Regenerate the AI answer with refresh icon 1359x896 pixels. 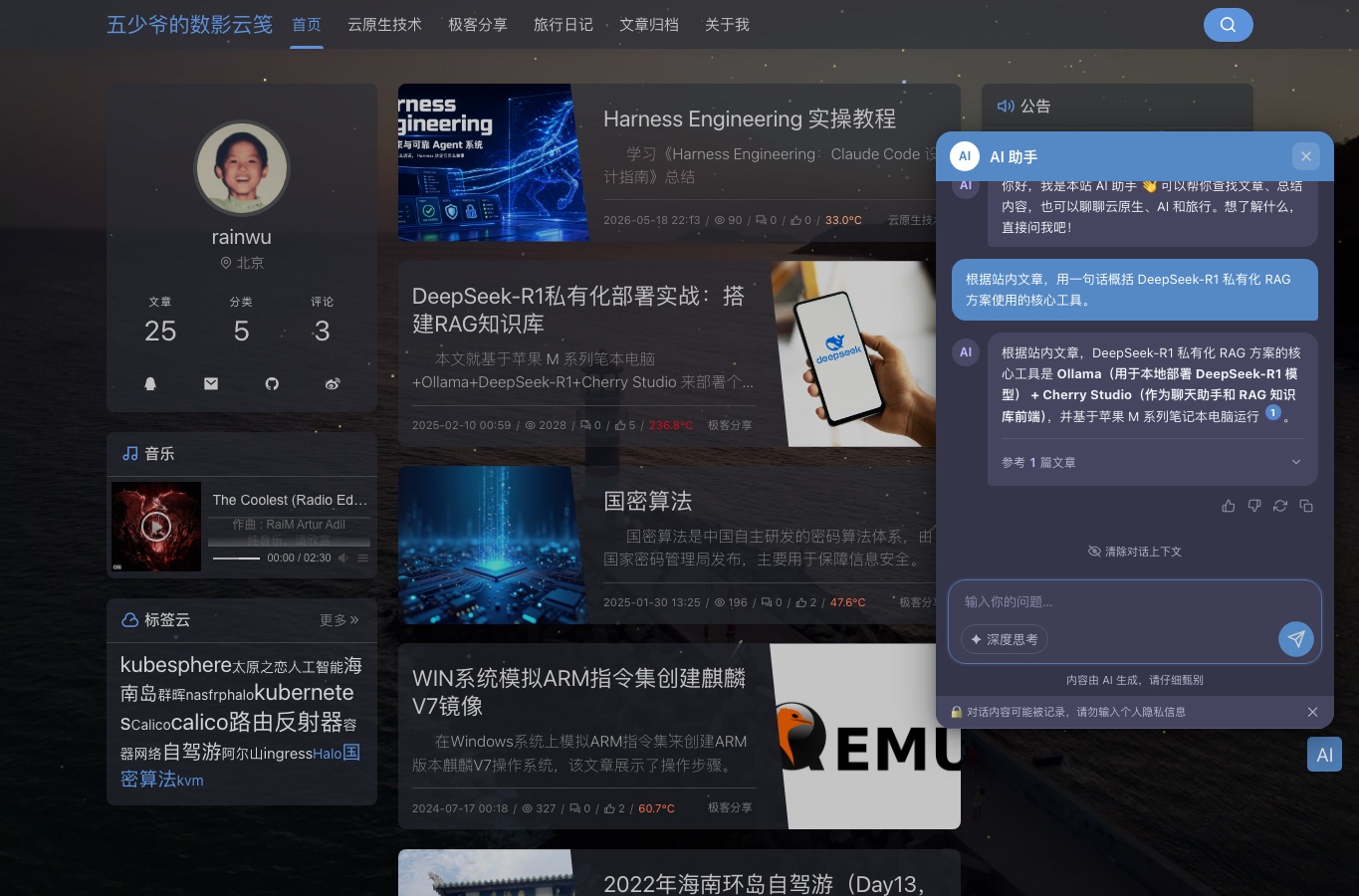[1280, 506]
